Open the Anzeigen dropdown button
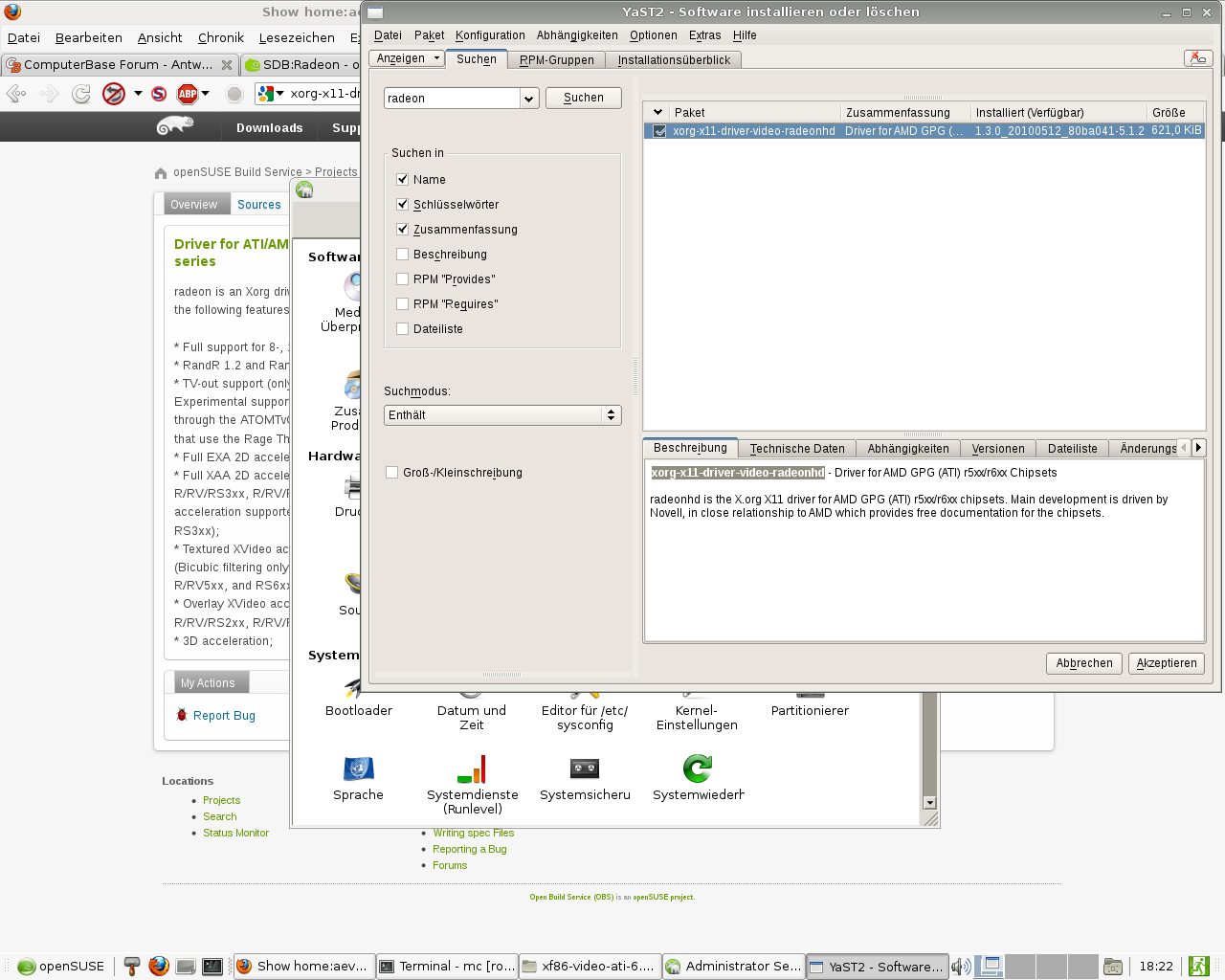 tap(407, 58)
